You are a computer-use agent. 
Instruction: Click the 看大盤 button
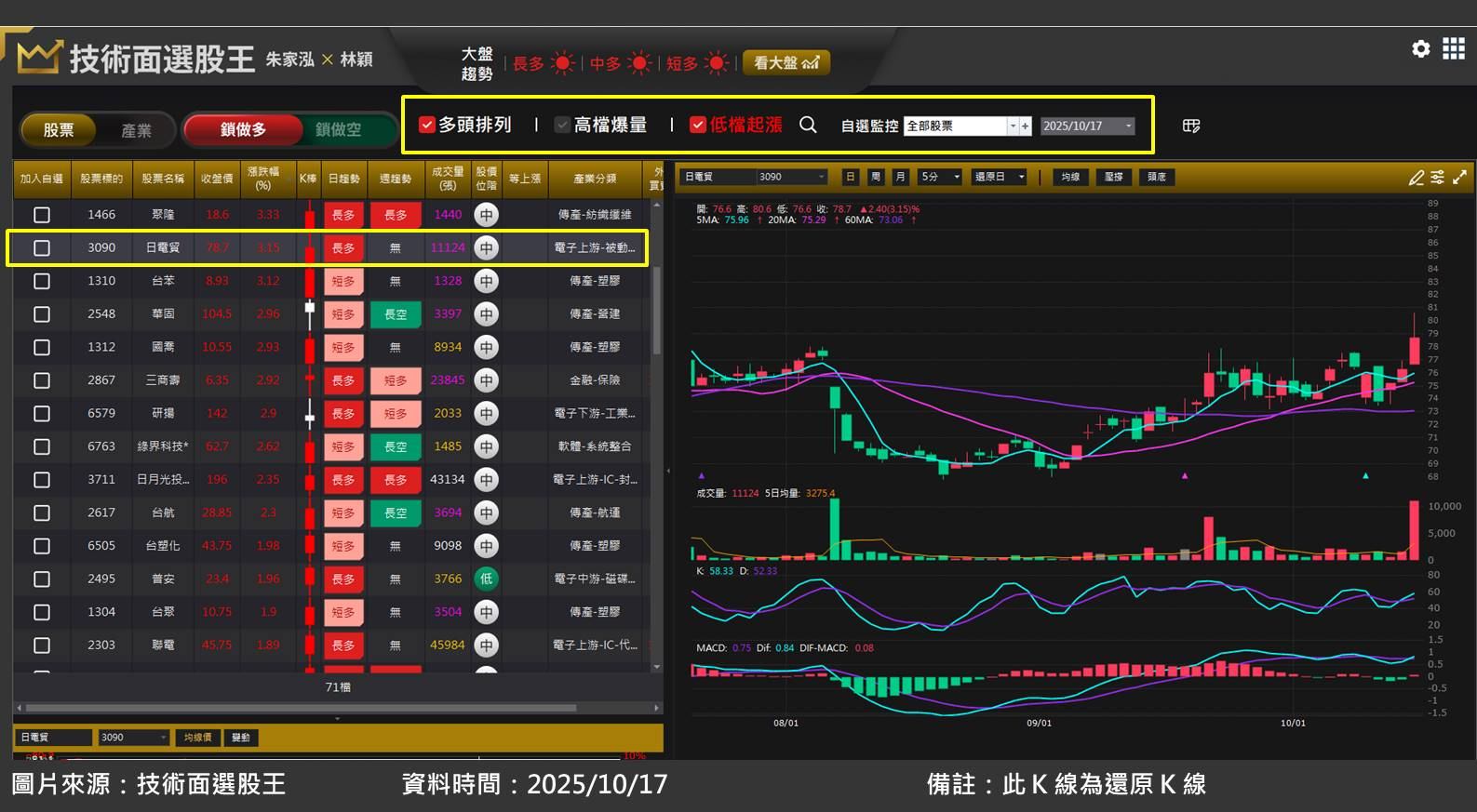pos(785,62)
